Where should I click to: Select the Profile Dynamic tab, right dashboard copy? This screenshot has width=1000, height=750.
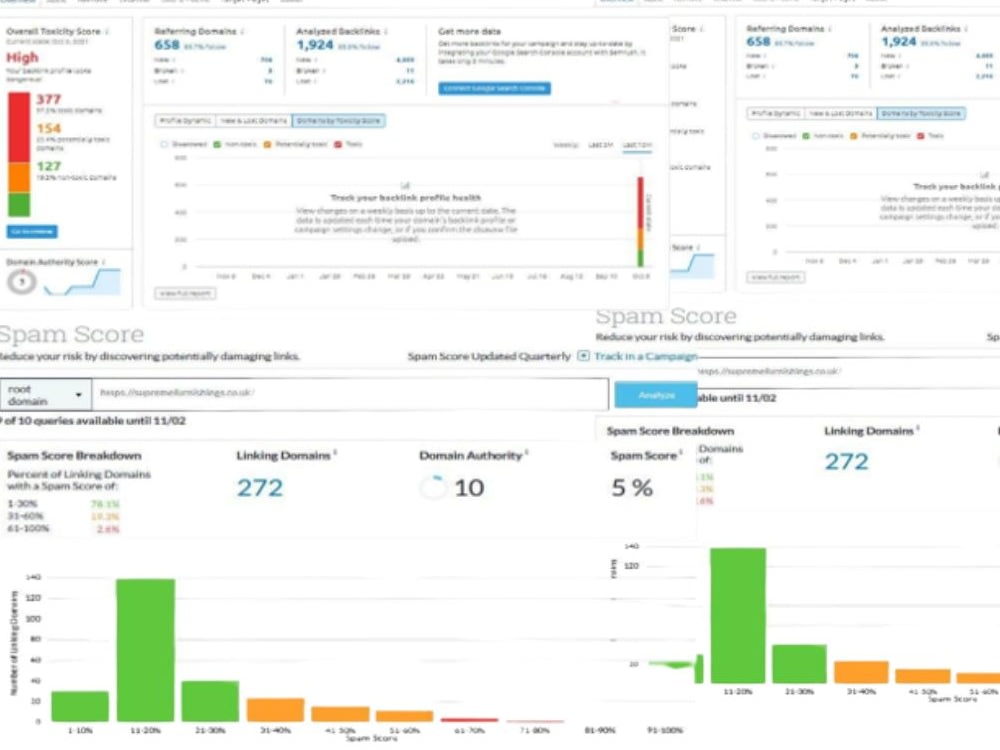[776, 114]
